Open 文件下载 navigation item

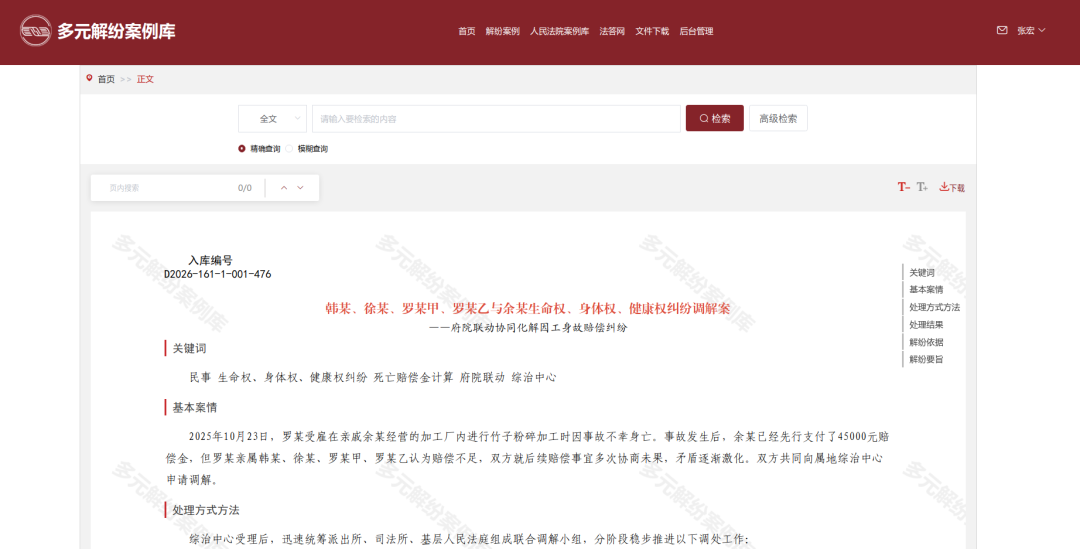point(652,31)
